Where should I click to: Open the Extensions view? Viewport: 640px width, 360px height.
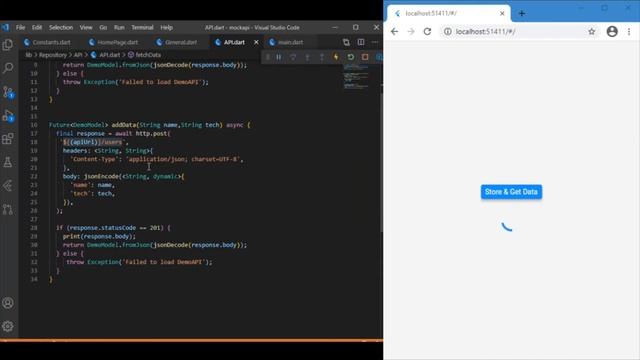(8, 139)
